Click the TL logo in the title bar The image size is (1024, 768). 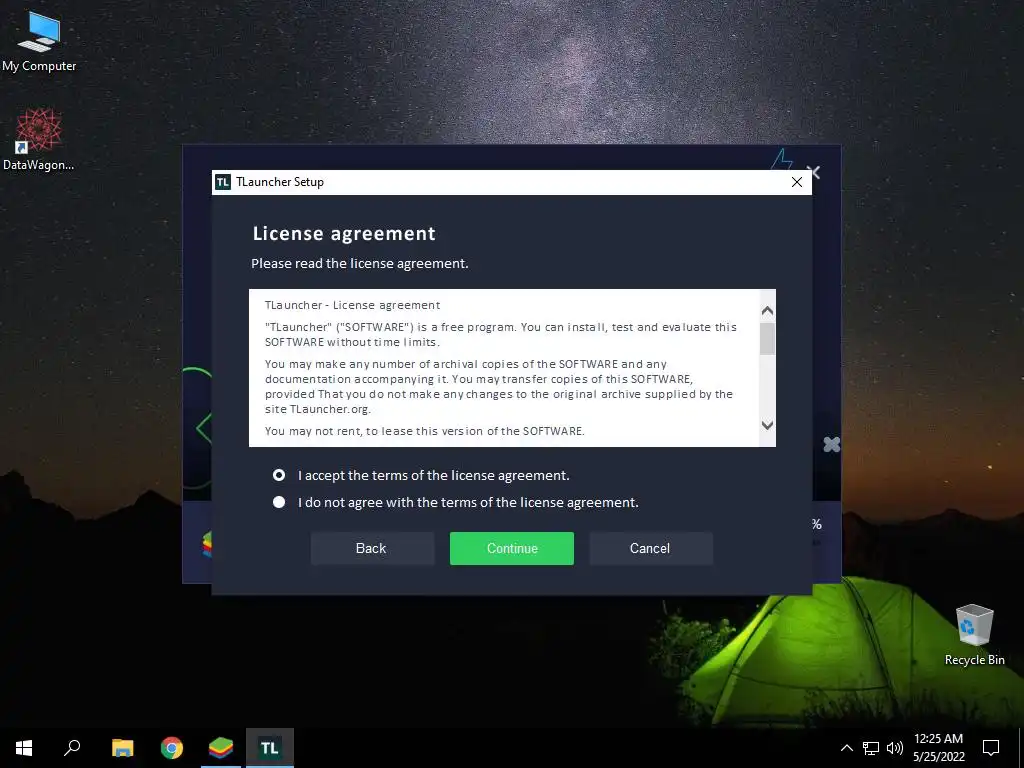223,182
